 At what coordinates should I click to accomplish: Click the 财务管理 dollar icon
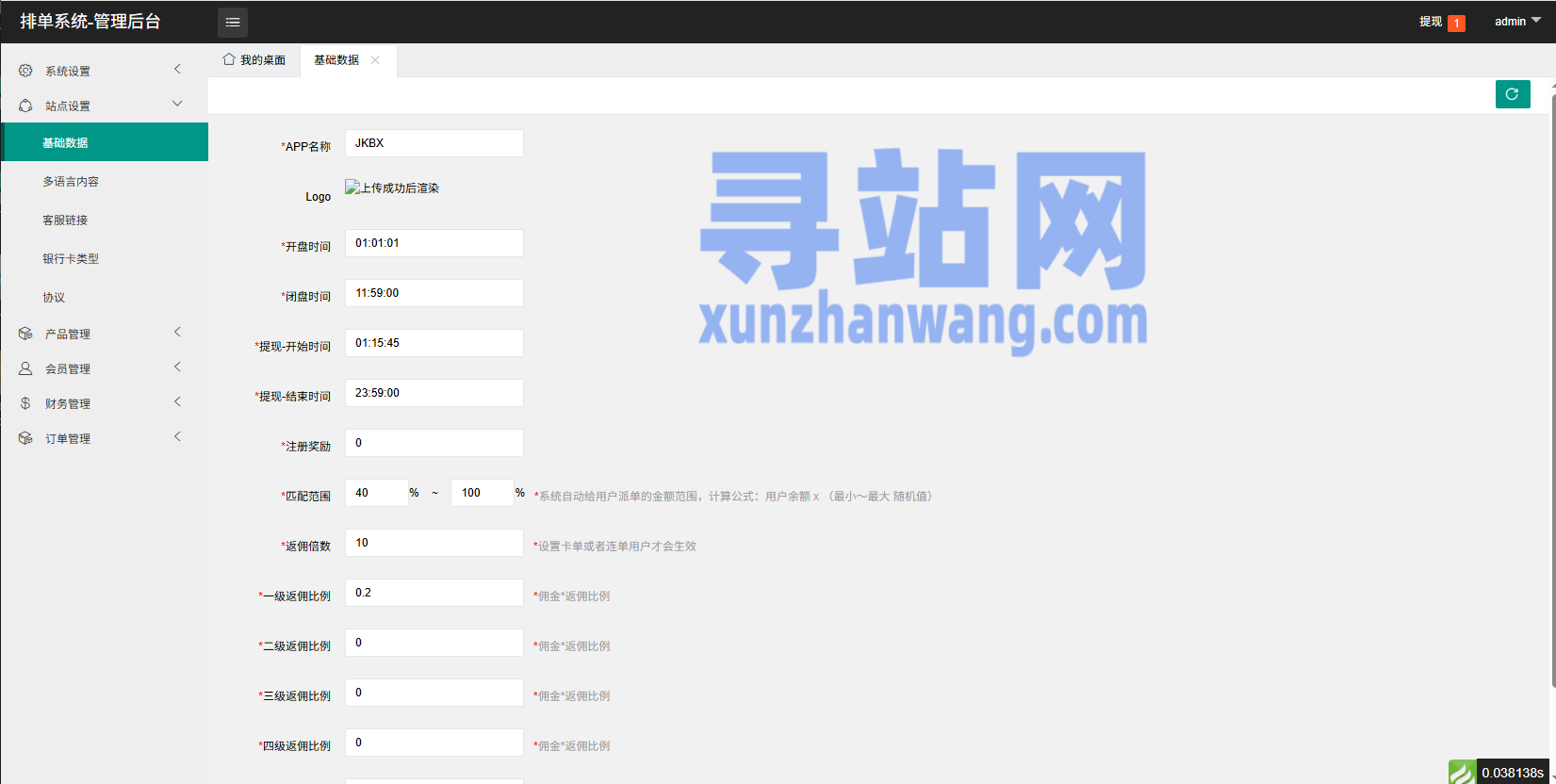point(25,403)
